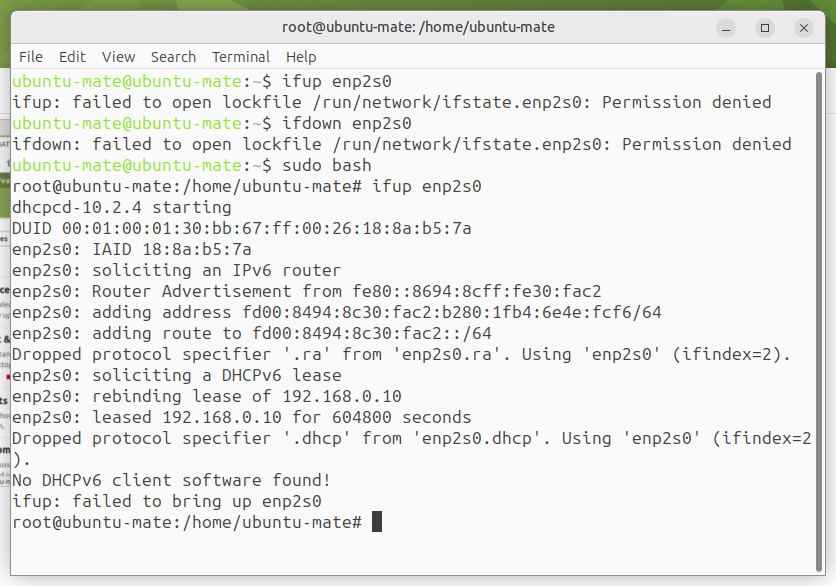Open the Edit menu
Image resolution: width=836 pixels, height=586 pixels.
point(72,57)
